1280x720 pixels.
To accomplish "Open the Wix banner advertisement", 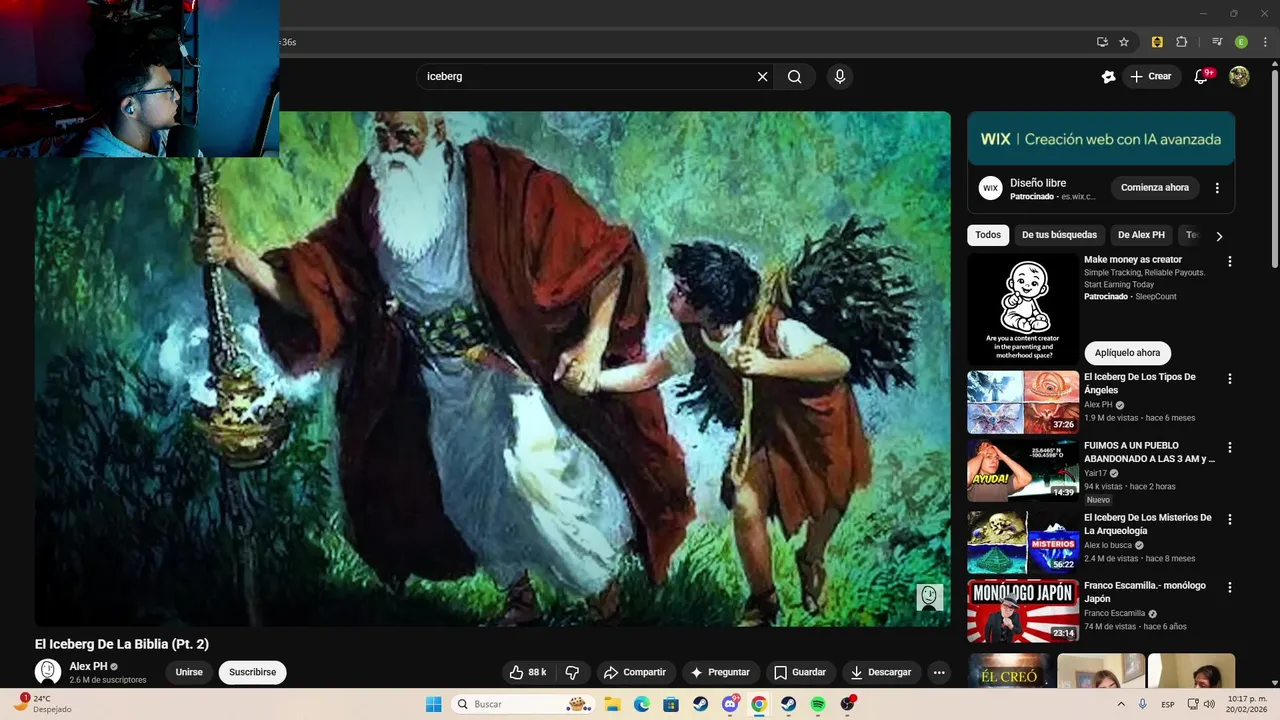I will pos(1101,139).
